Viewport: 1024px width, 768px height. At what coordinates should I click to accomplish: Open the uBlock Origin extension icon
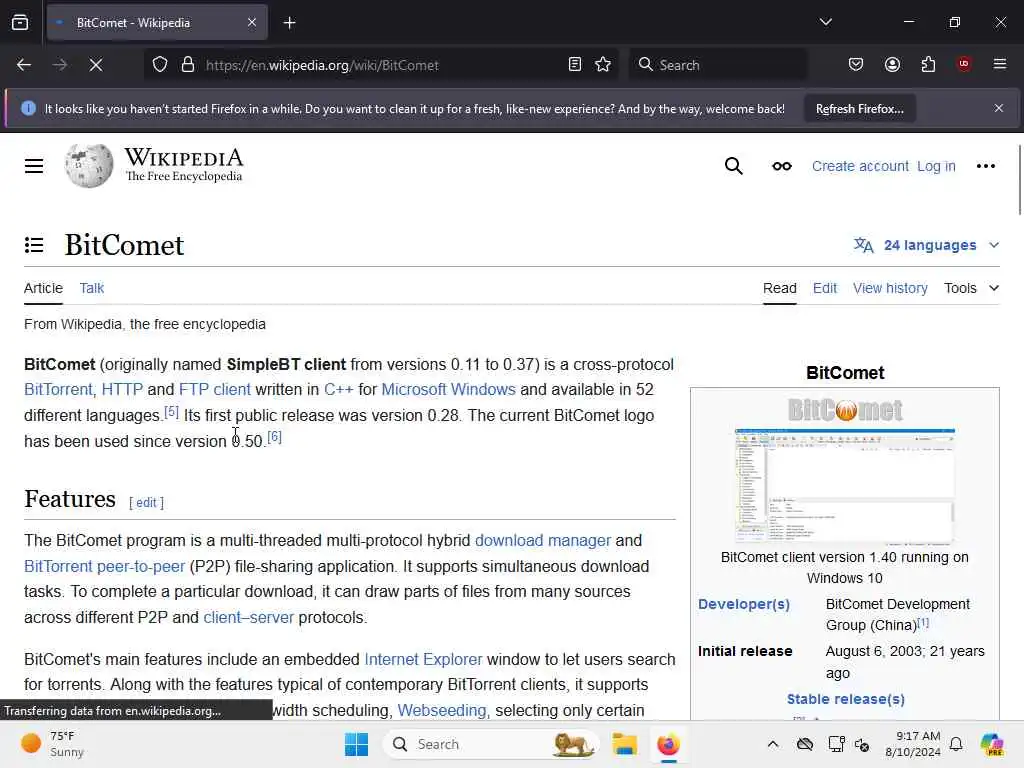(964, 64)
